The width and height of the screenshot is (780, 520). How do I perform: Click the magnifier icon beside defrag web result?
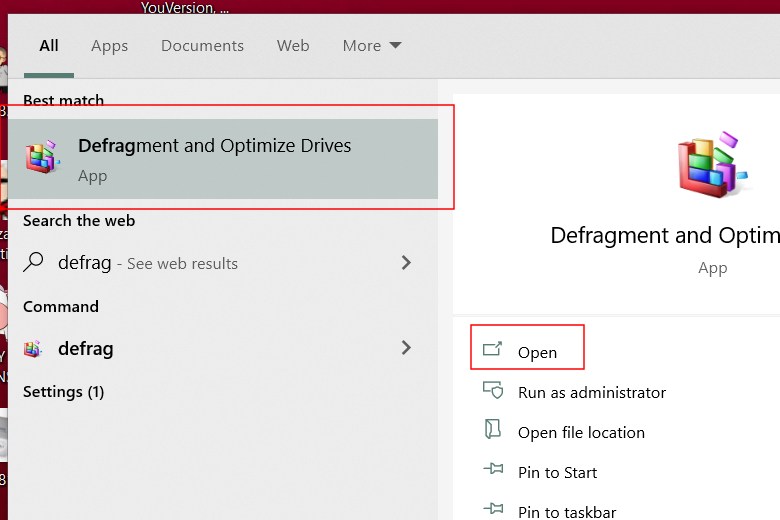click(x=34, y=262)
